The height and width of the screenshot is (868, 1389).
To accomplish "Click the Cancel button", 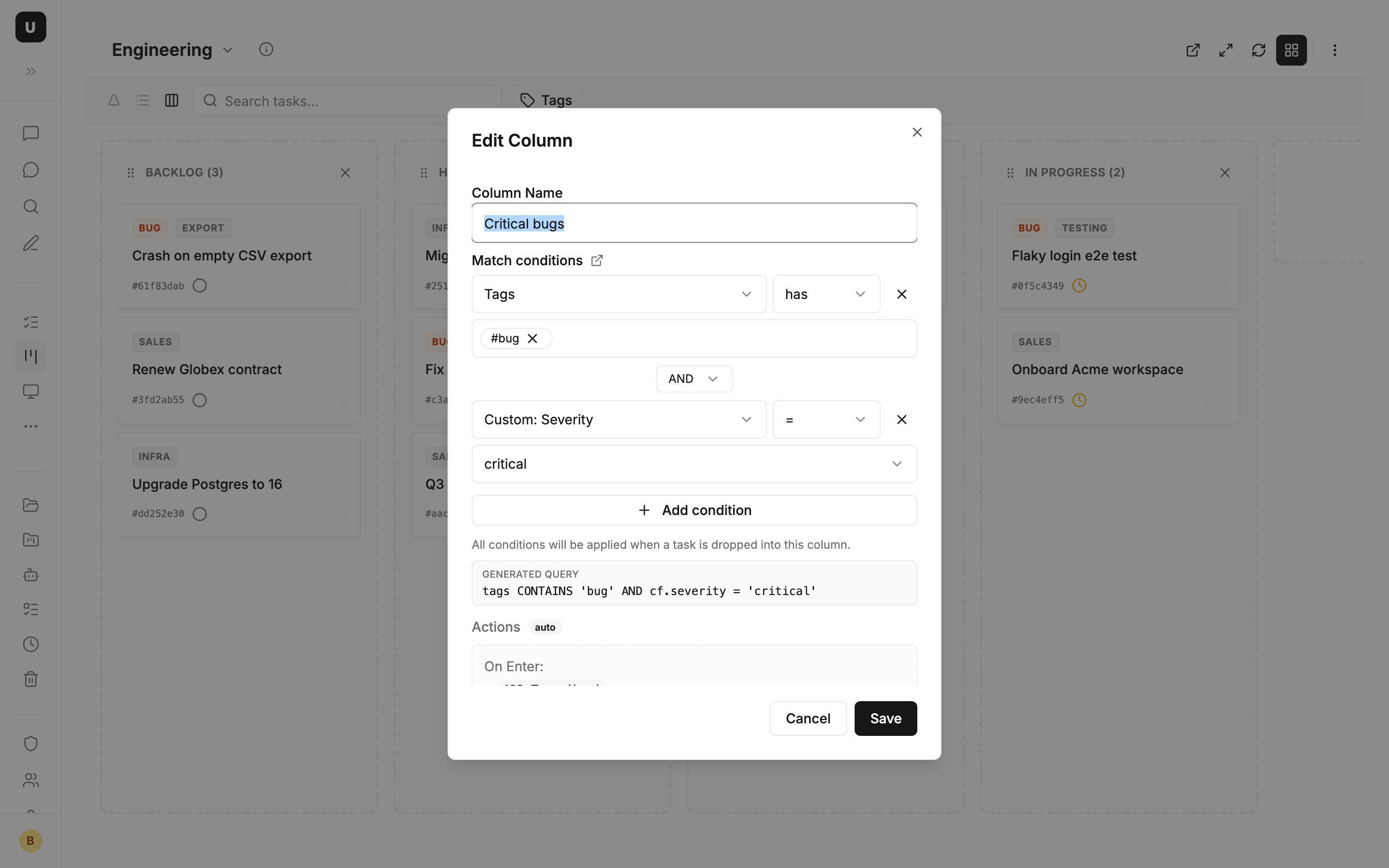I will click(x=807, y=718).
